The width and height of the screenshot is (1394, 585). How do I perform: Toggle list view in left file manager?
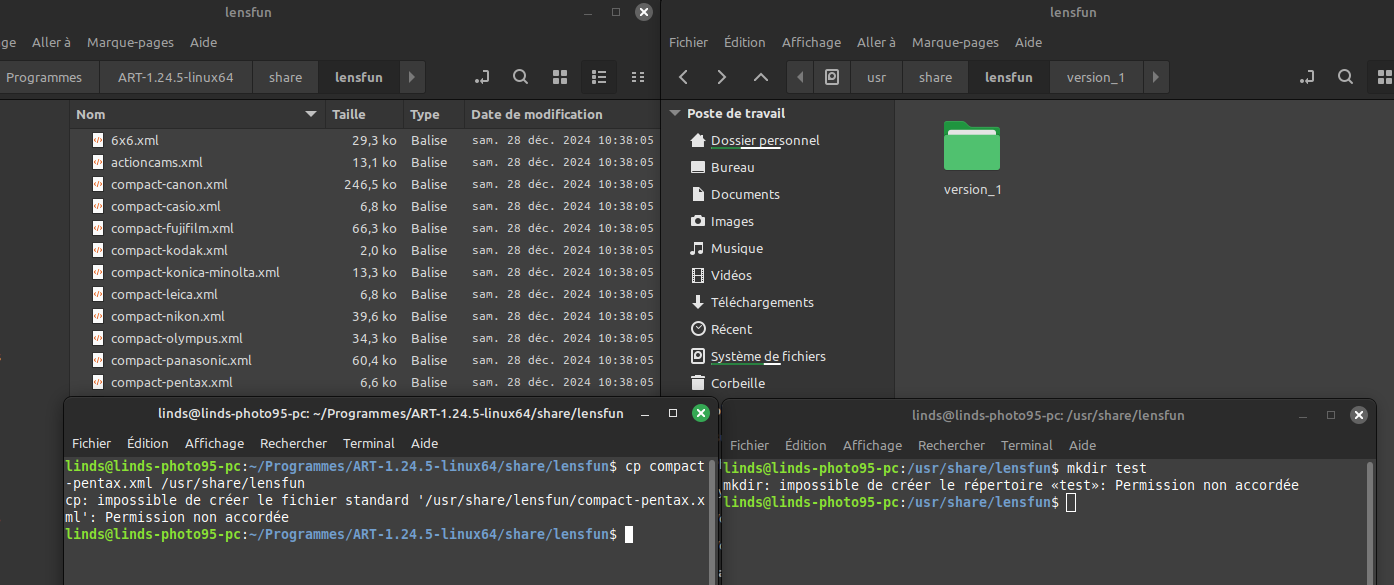click(x=599, y=77)
